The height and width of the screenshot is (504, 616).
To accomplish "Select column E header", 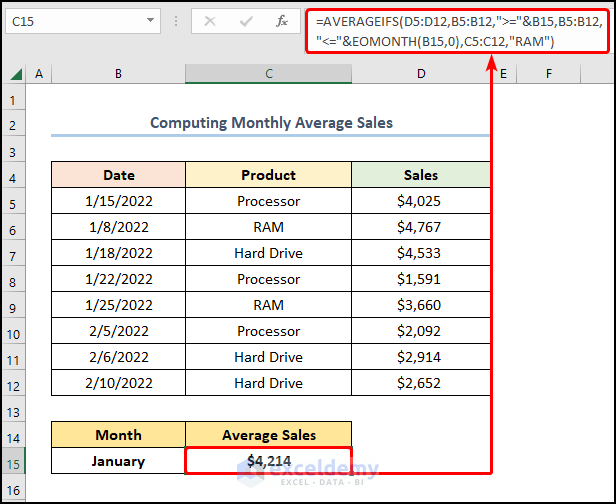I will pyautogui.click(x=503, y=73).
